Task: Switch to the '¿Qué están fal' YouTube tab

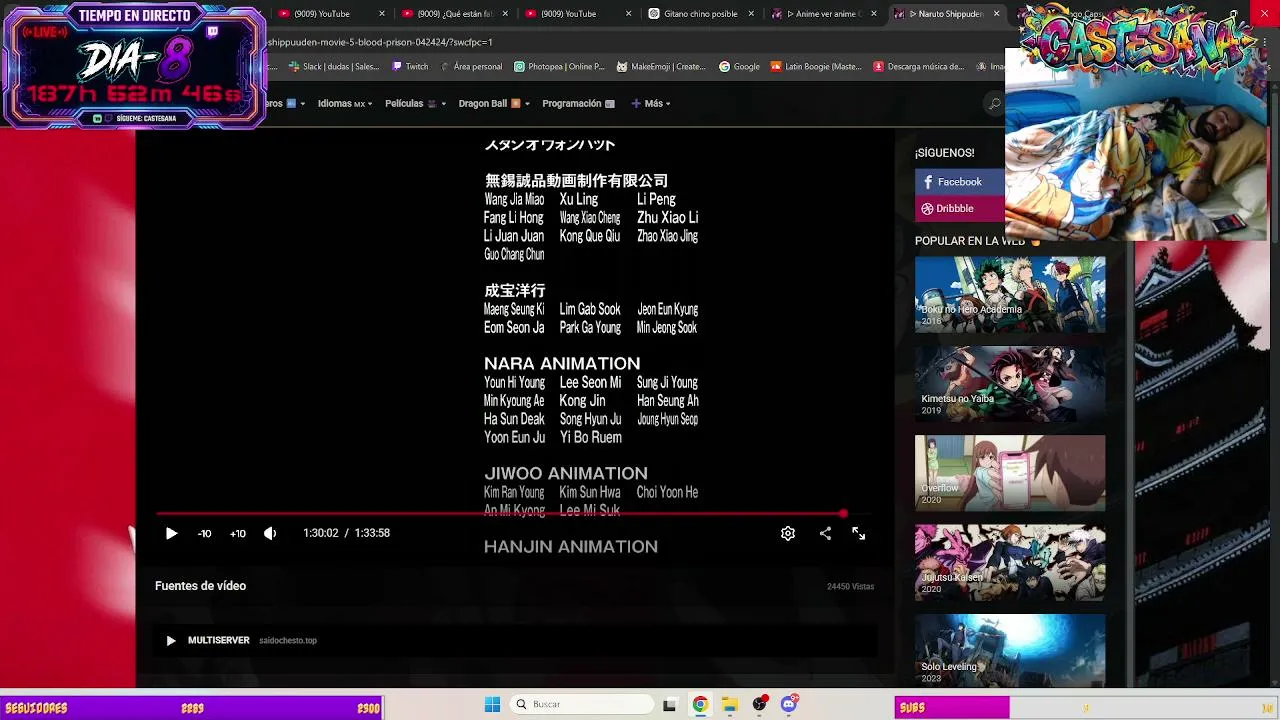Action: (455, 14)
